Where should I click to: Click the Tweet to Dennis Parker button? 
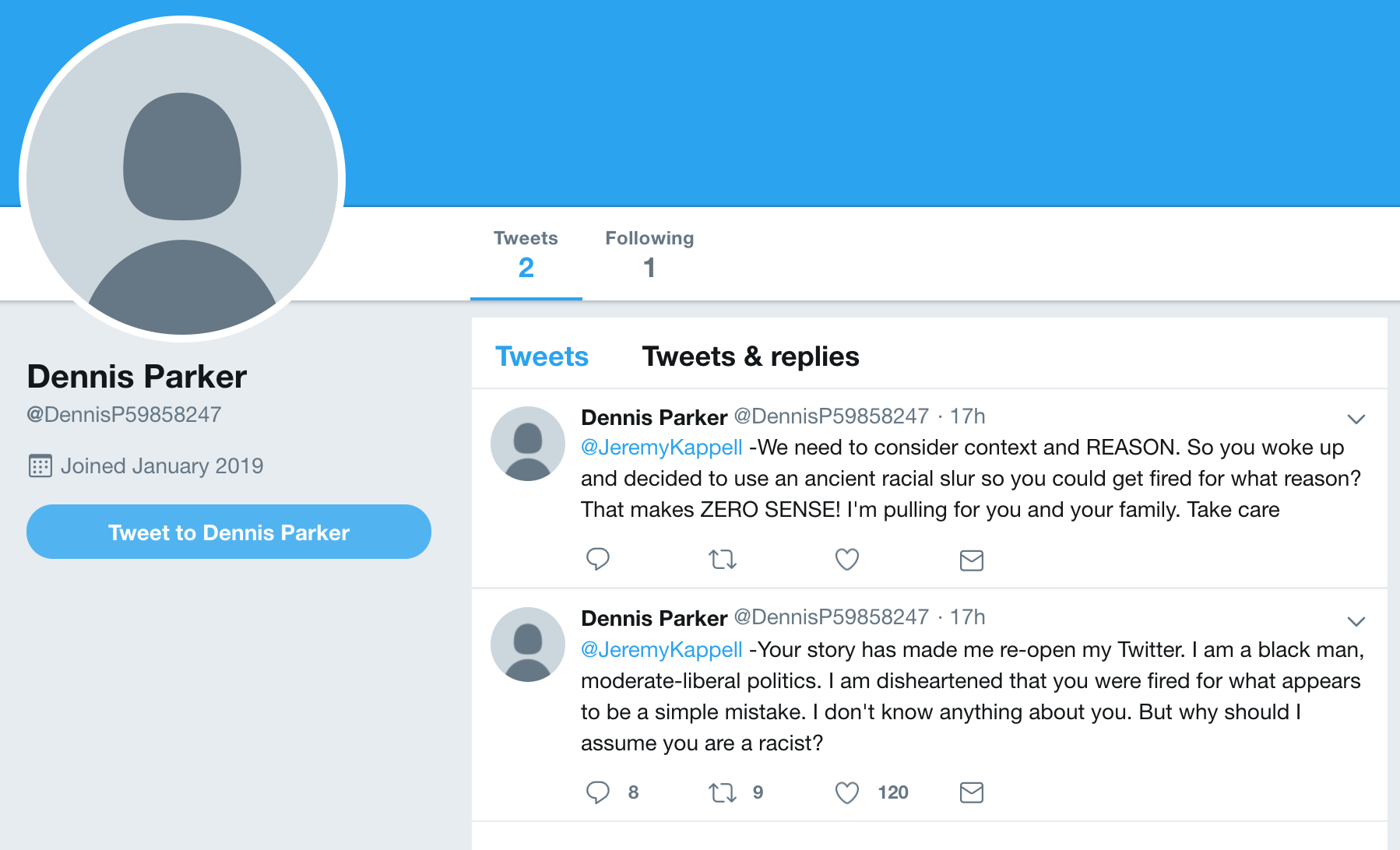[229, 532]
